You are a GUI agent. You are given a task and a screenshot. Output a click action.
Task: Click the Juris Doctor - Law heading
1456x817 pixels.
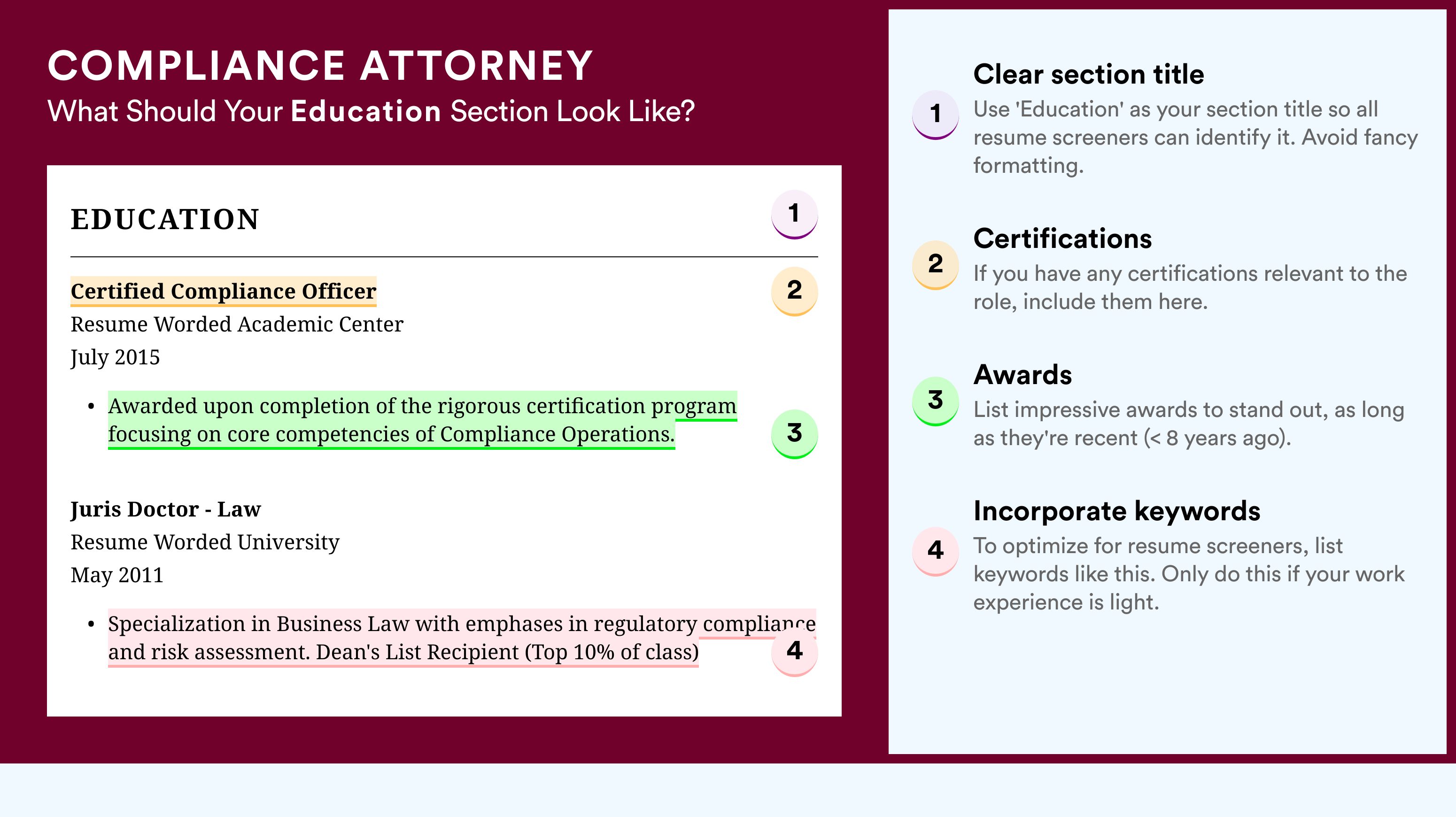(166, 509)
